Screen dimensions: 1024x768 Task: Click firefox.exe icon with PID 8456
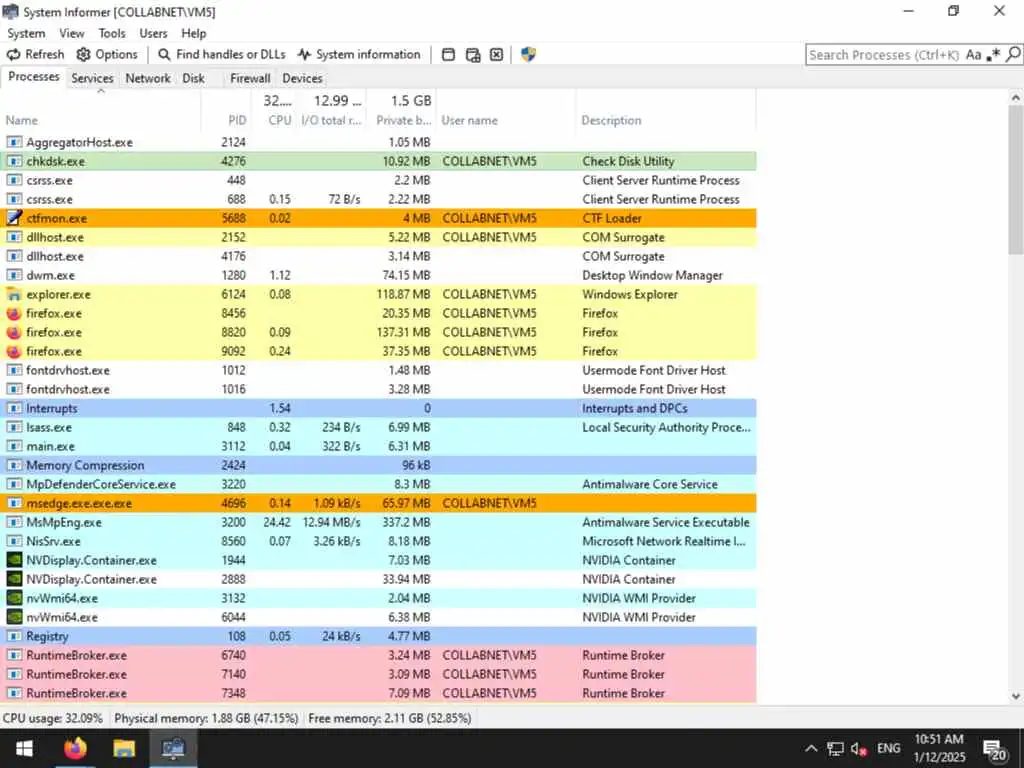coord(14,313)
